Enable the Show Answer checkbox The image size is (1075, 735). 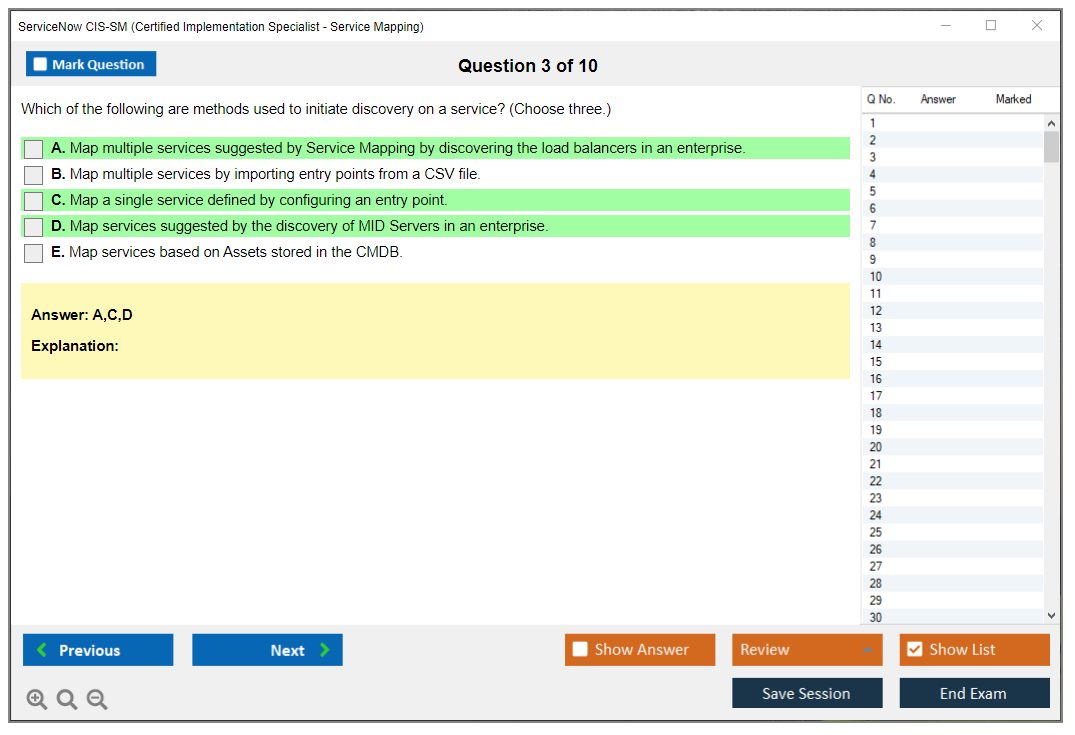580,650
